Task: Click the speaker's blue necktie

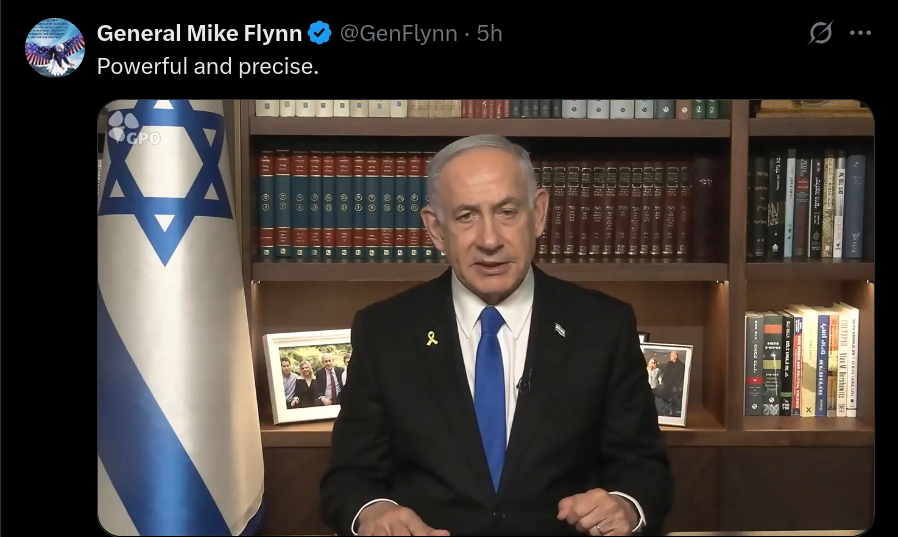Action: click(x=491, y=395)
